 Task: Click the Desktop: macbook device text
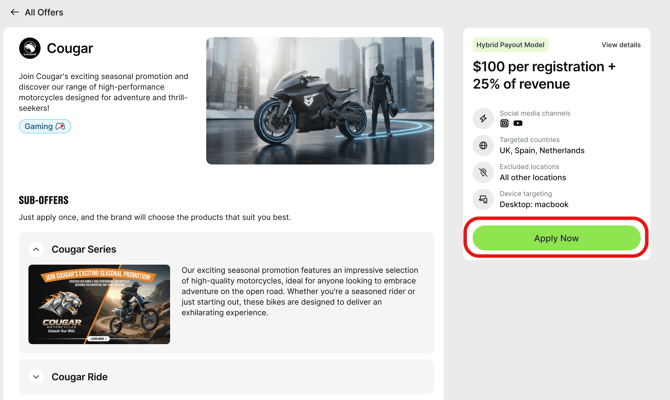coord(534,205)
